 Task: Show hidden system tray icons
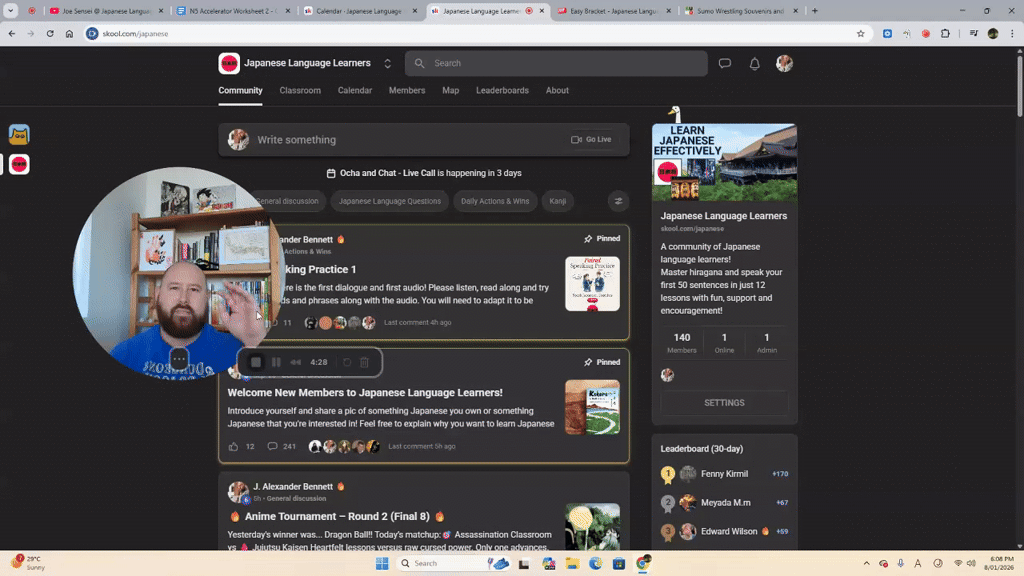[x=867, y=563]
